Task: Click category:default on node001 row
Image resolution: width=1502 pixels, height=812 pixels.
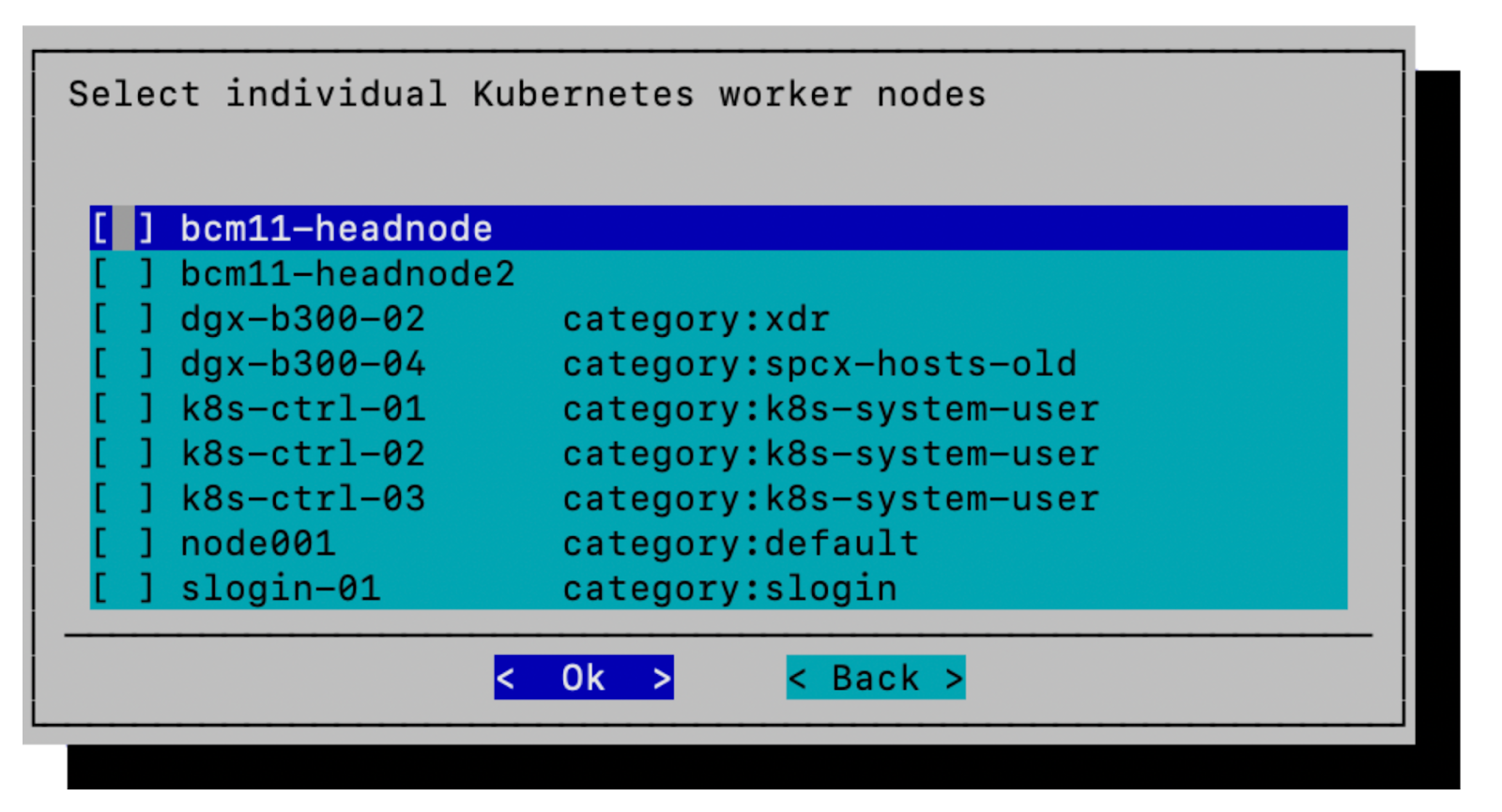Action: (741, 544)
